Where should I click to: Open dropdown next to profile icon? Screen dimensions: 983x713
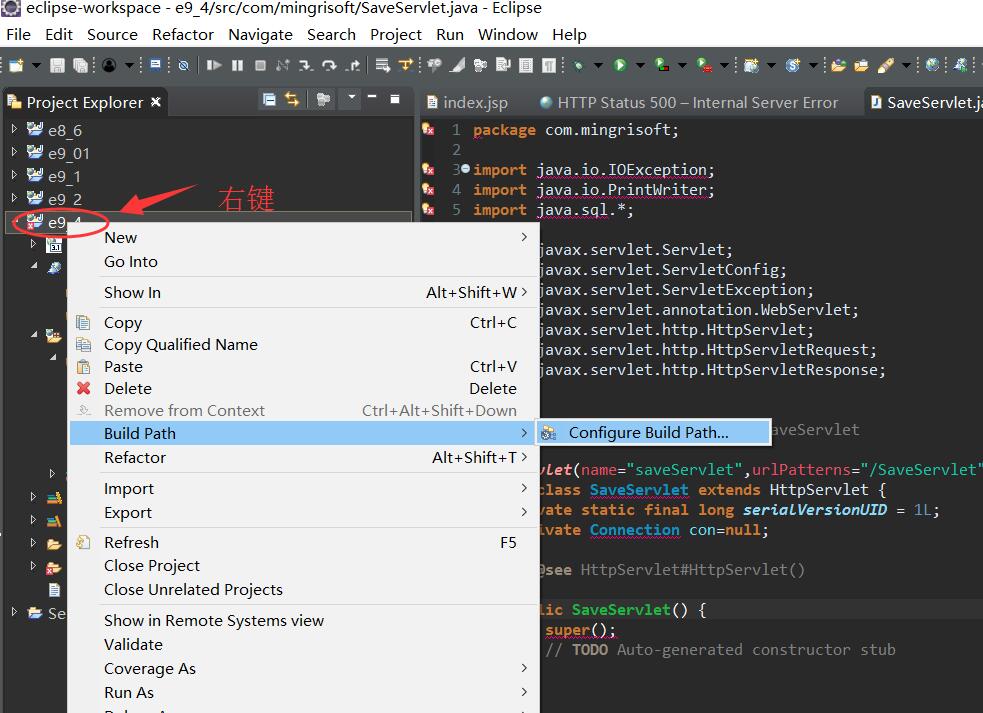point(129,65)
